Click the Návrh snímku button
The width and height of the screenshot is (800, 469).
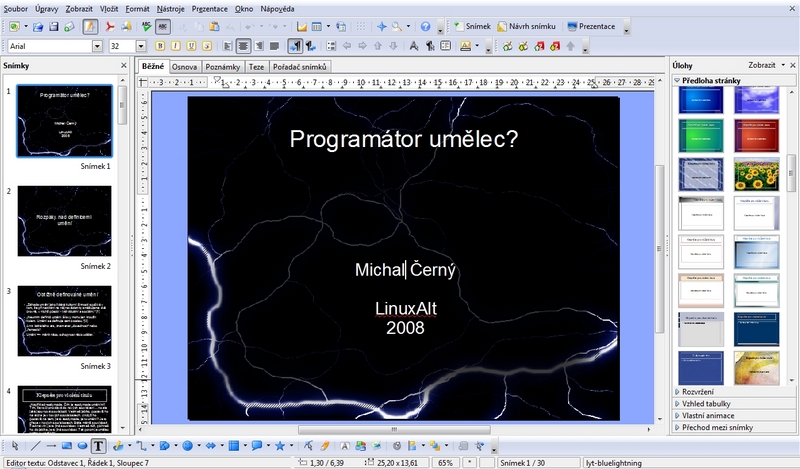click(527, 27)
